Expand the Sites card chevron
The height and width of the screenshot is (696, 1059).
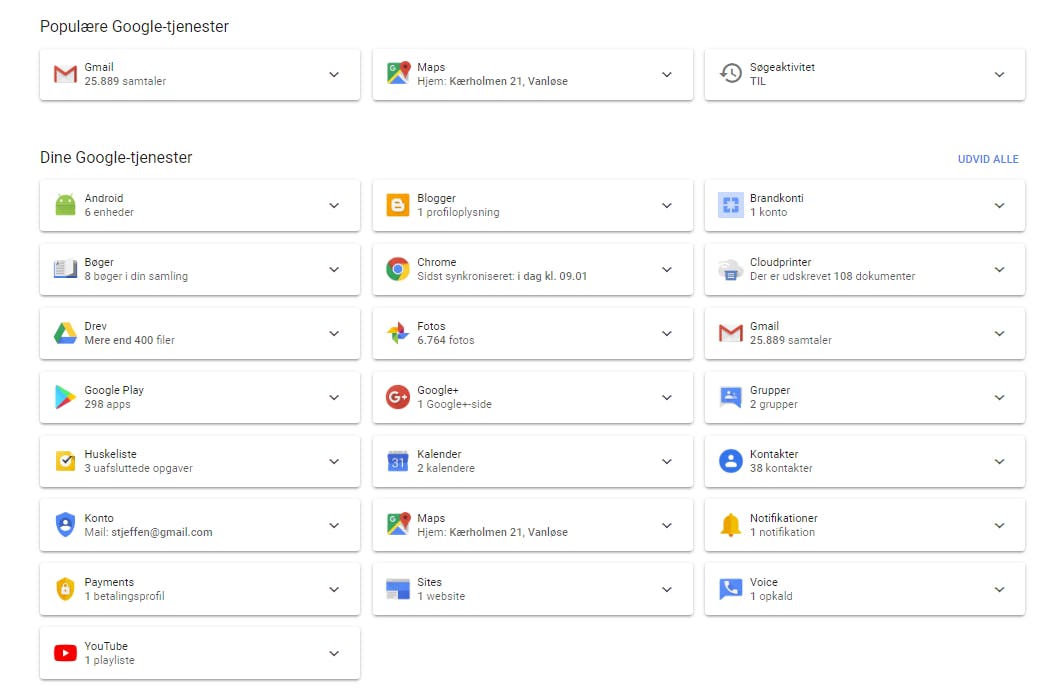667,589
